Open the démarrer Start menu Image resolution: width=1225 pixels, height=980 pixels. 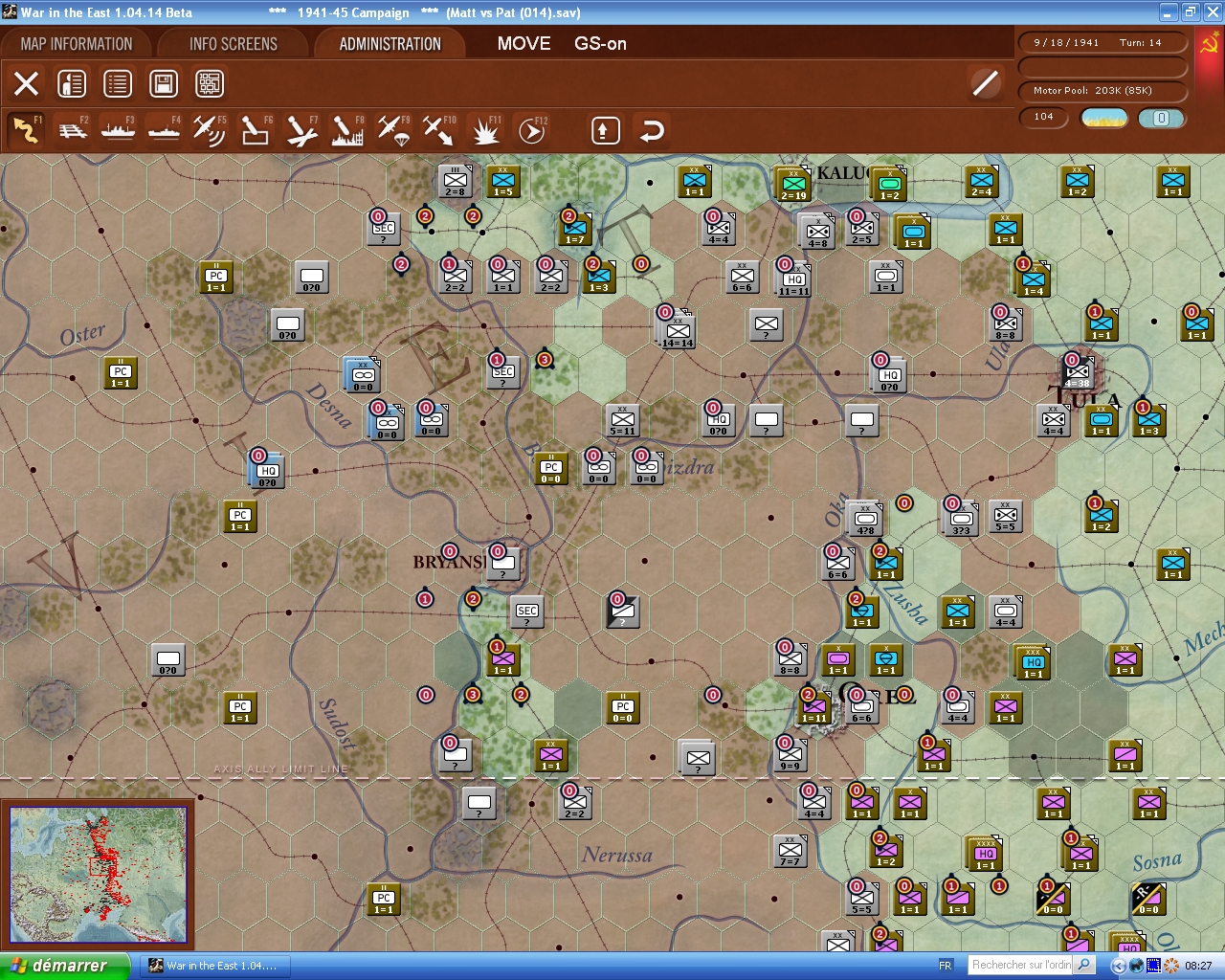pos(63,966)
